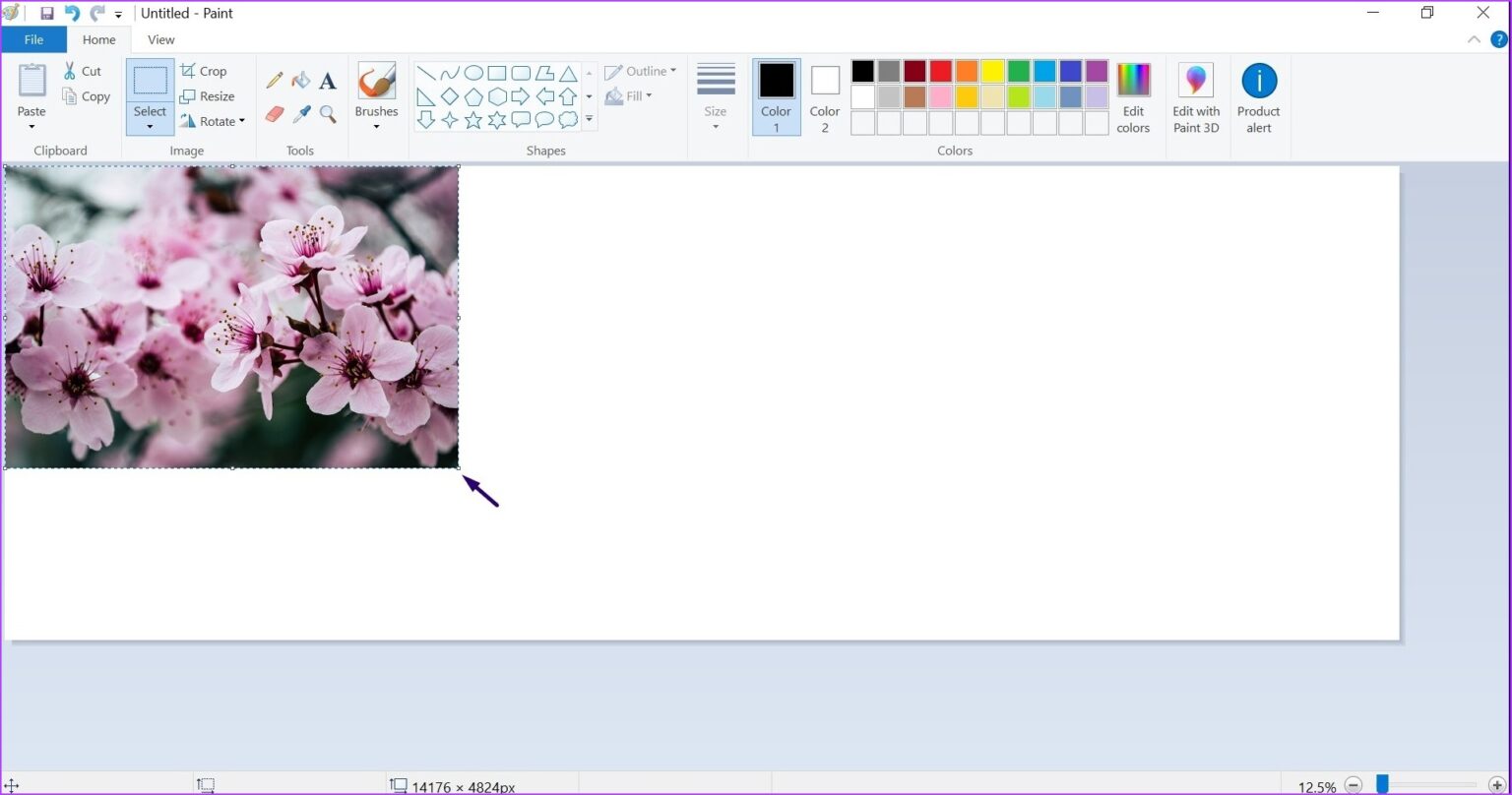This screenshot has width=1512, height=795.
Task: Switch to the View tab
Action: tap(160, 39)
